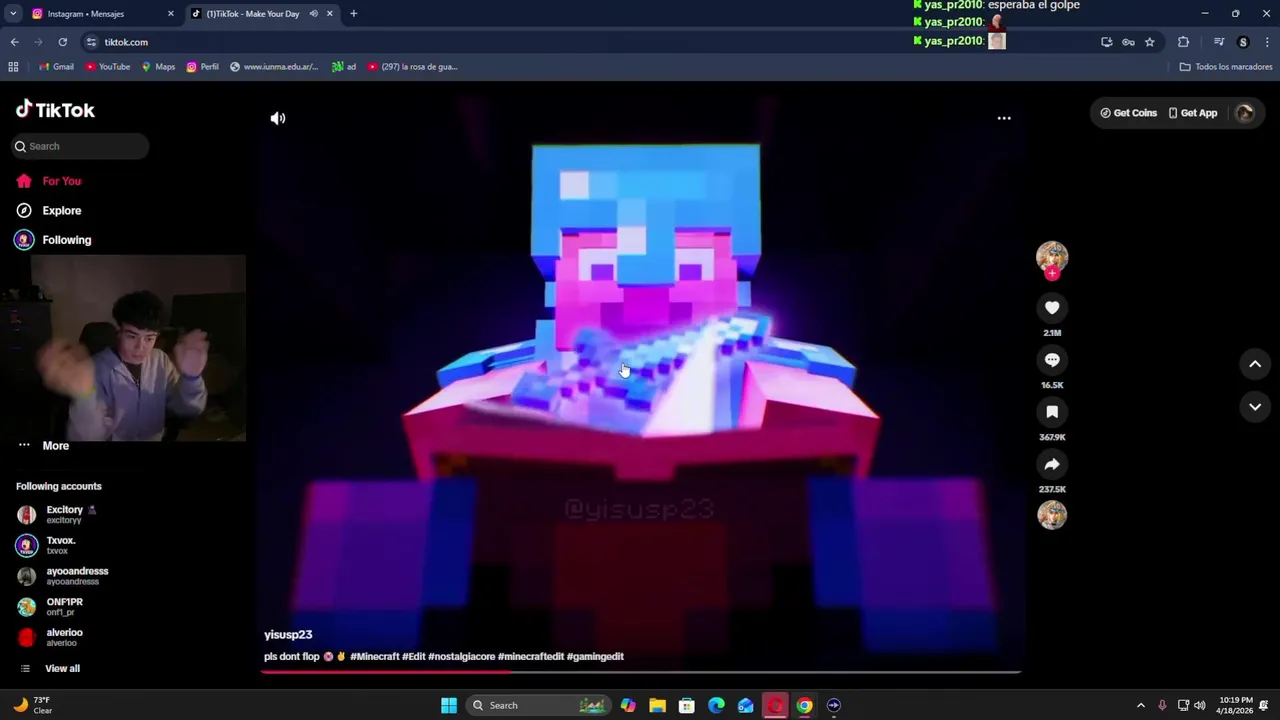Screen dimensions: 1280x720
Task: Open File Explorer from taskbar
Action: (x=657, y=705)
